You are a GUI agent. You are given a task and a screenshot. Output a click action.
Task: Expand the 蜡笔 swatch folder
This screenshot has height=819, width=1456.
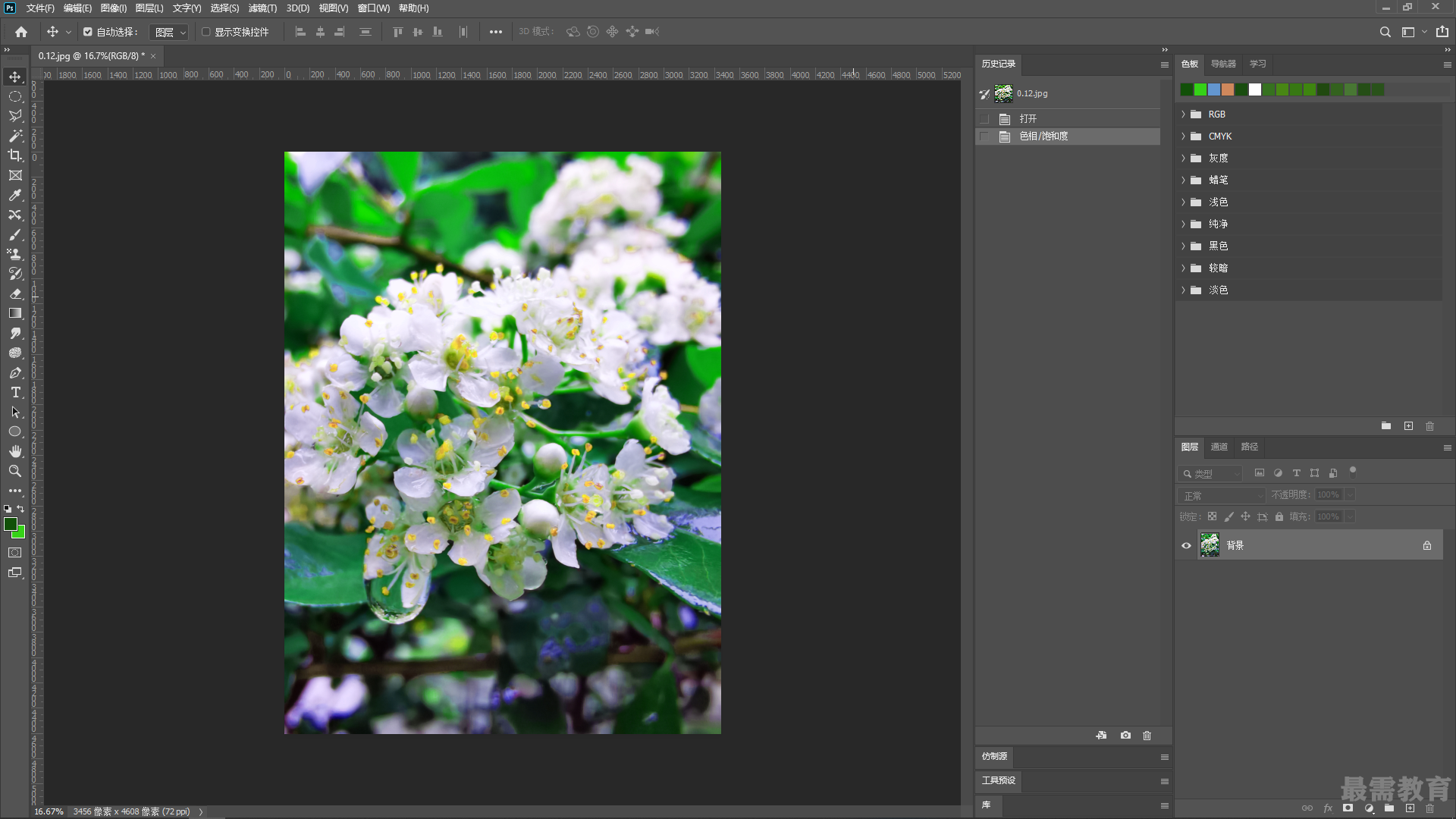click(x=1183, y=180)
